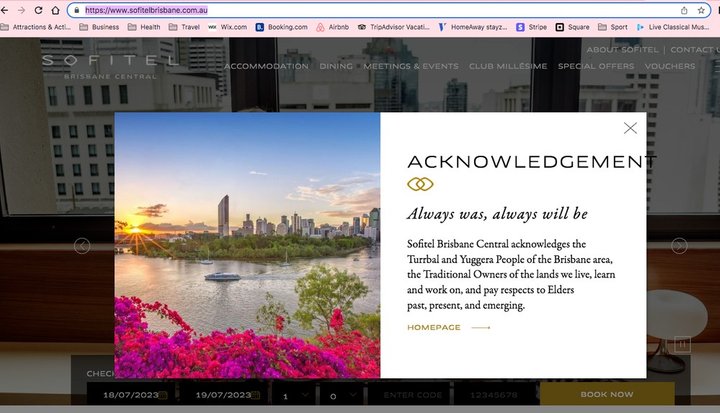Viewport: 720px width, 413px height.
Task: Close the Acknowledgement popup with X
Action: coord(630,128)
